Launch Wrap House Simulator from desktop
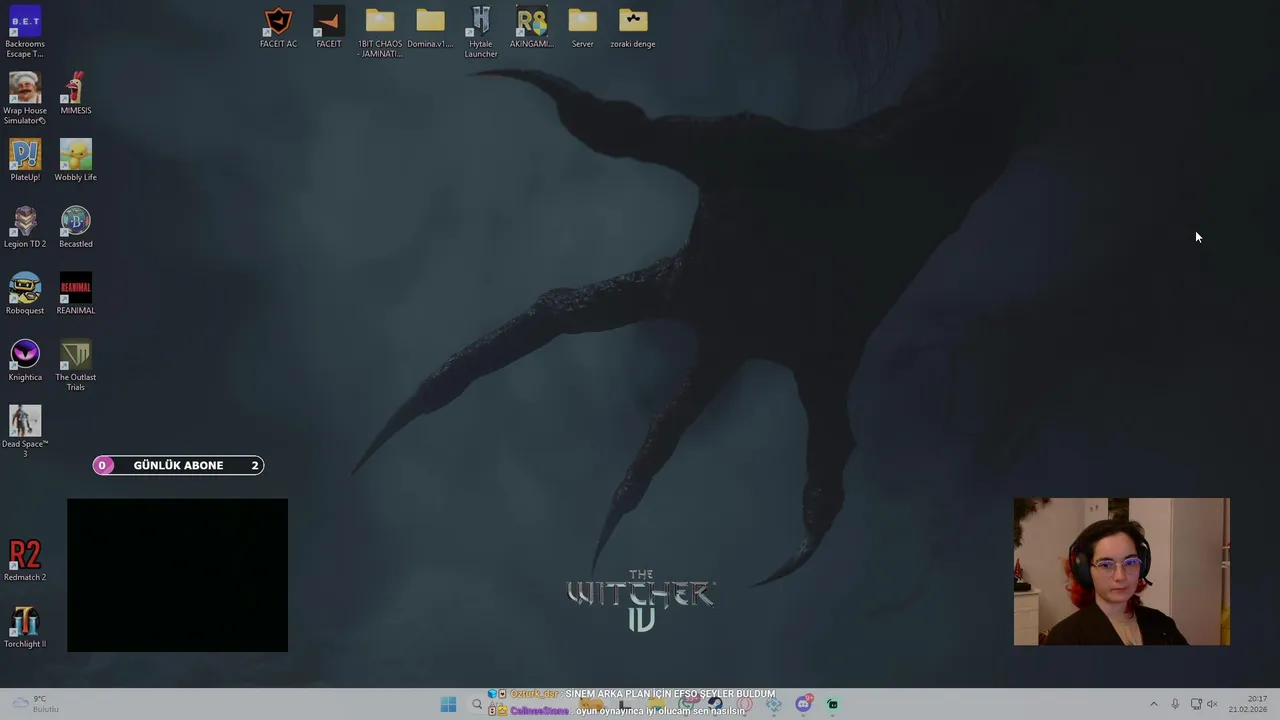 tap(25, 97)
